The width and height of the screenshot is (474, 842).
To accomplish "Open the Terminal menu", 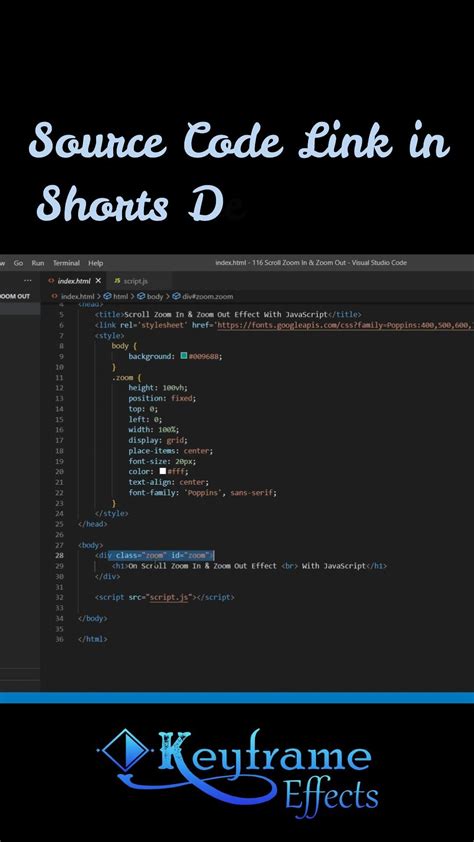I will point(66,263).
